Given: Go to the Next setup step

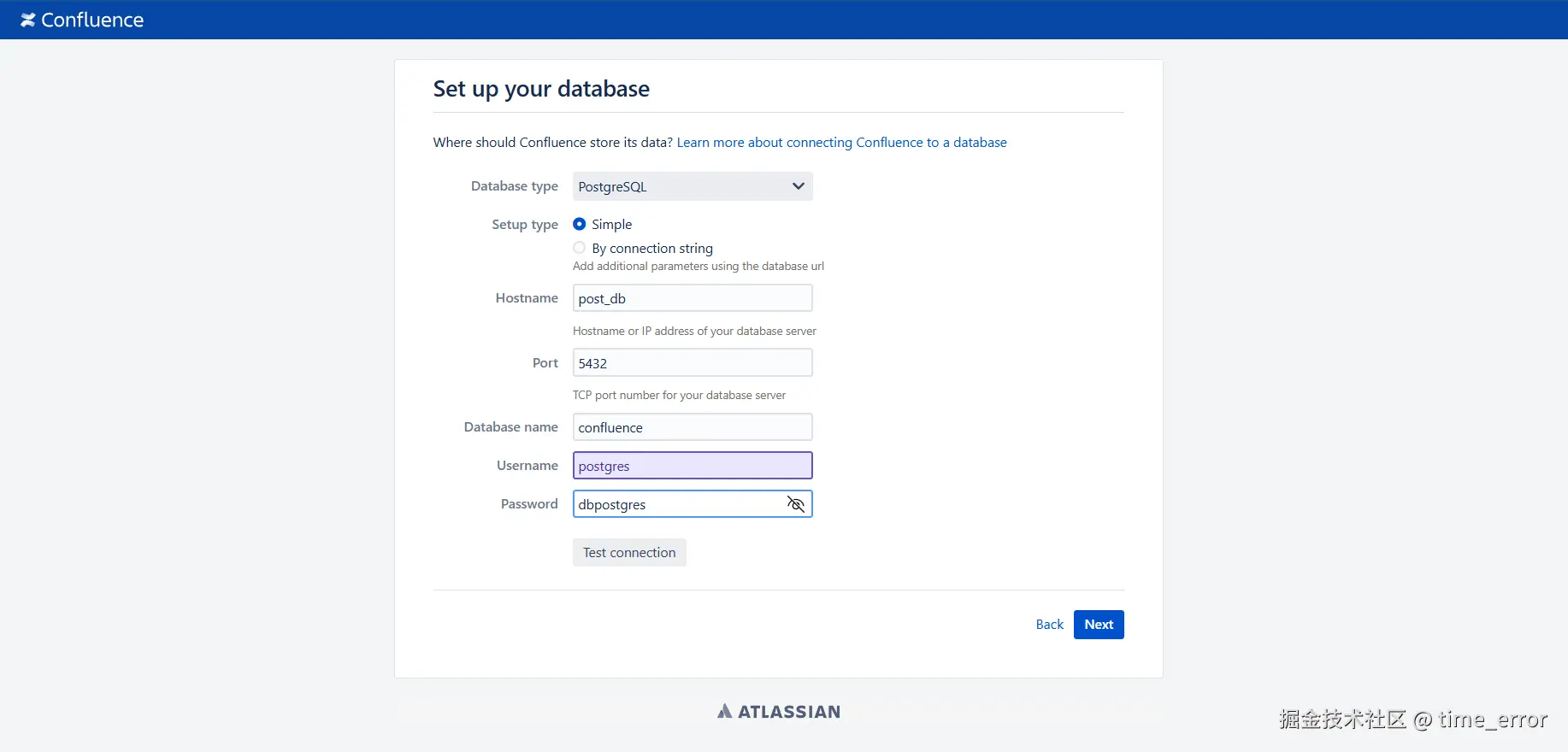Looking at the screenshot, I should coord(1099,625).
